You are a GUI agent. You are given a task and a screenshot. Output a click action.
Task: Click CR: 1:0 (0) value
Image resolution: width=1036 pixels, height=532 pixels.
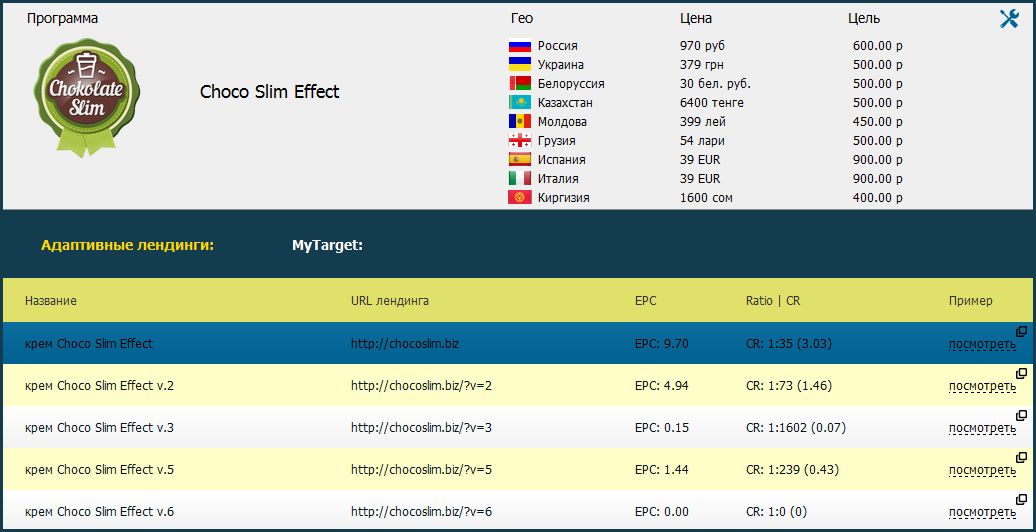pyautogui.click(x=776, y=512)
